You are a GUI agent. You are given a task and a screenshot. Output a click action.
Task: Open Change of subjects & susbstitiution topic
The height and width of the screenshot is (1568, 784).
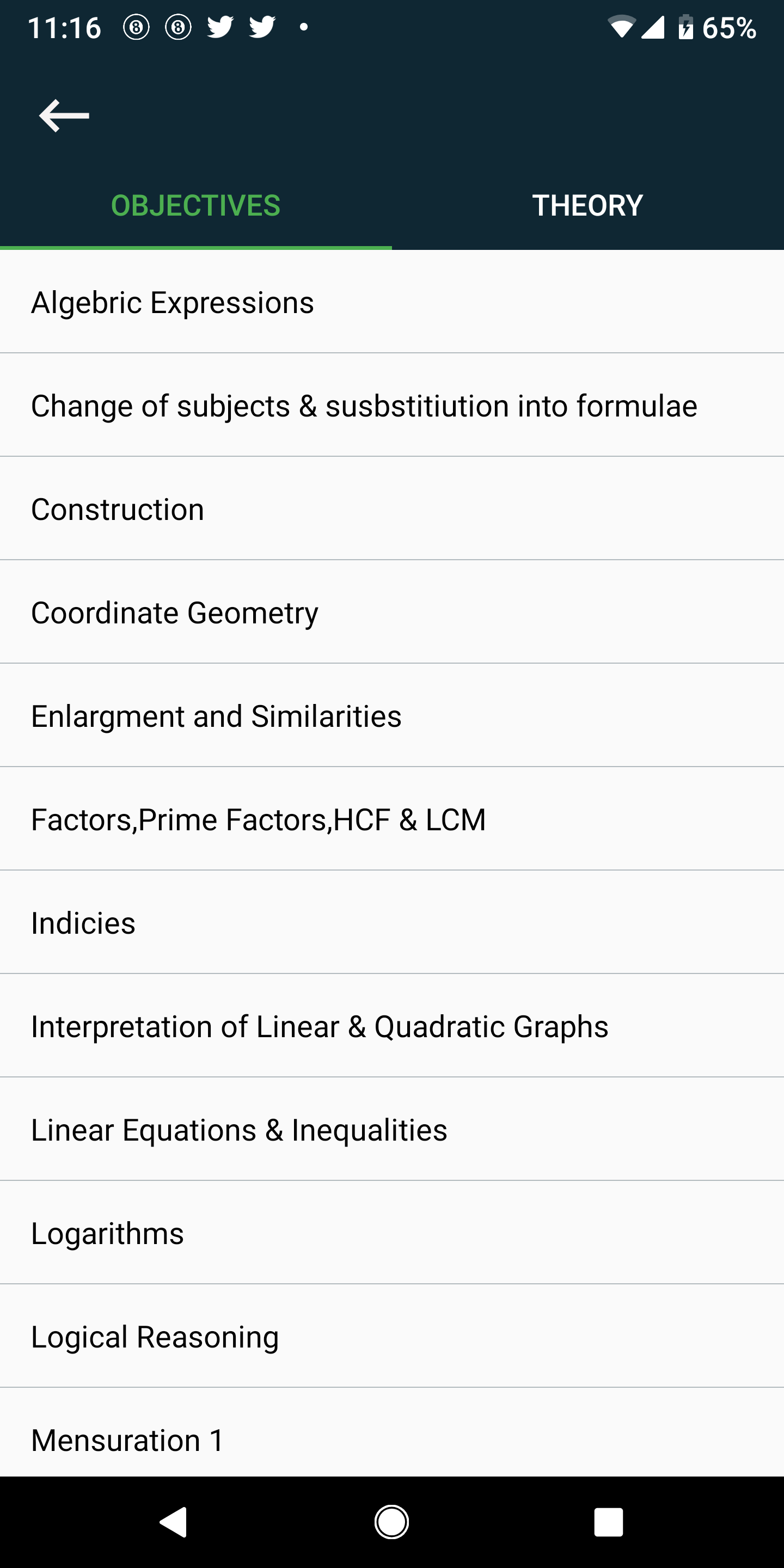[392, 406]
